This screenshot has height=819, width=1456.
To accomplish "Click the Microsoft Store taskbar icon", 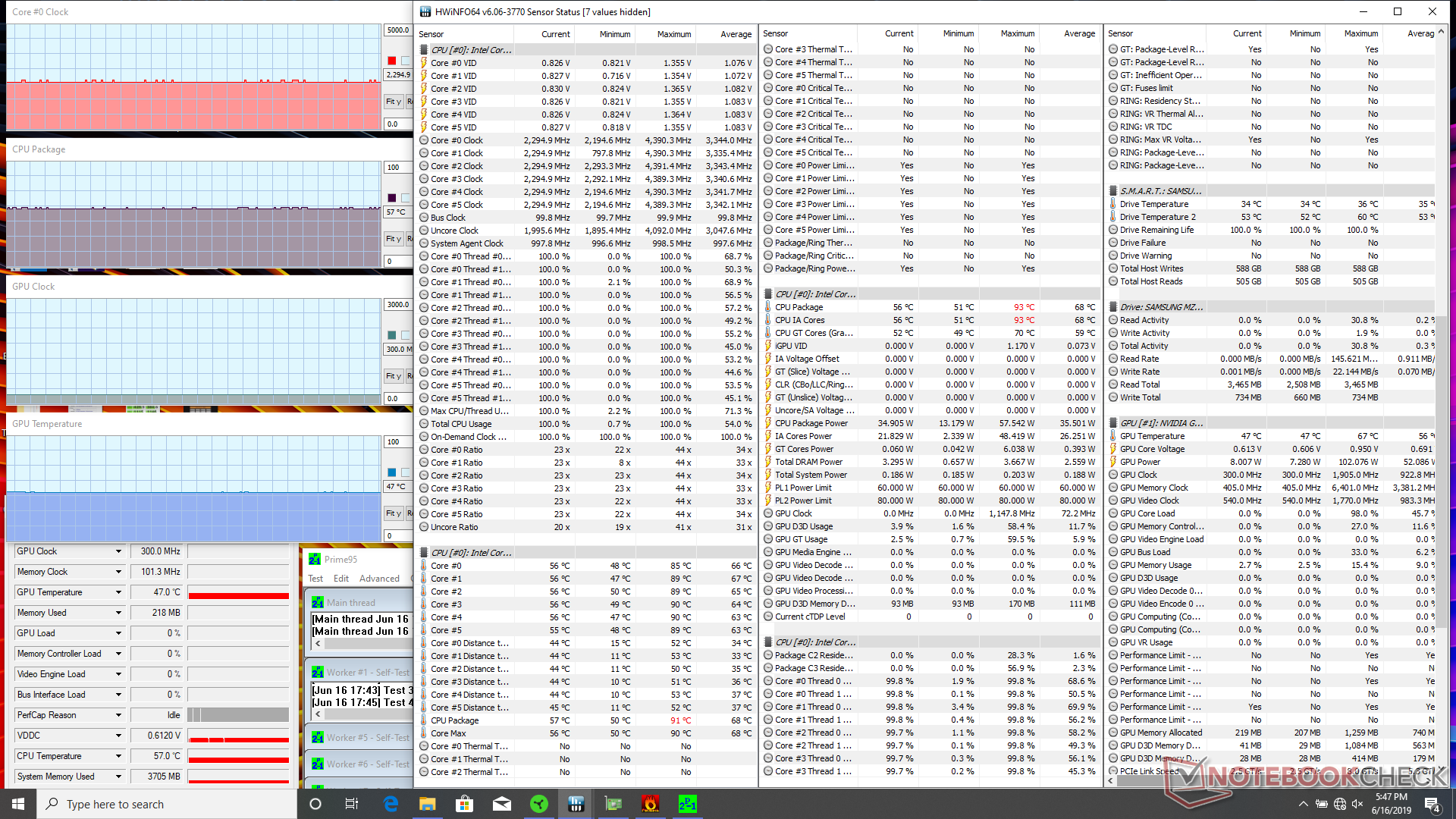I will point(464,804).
